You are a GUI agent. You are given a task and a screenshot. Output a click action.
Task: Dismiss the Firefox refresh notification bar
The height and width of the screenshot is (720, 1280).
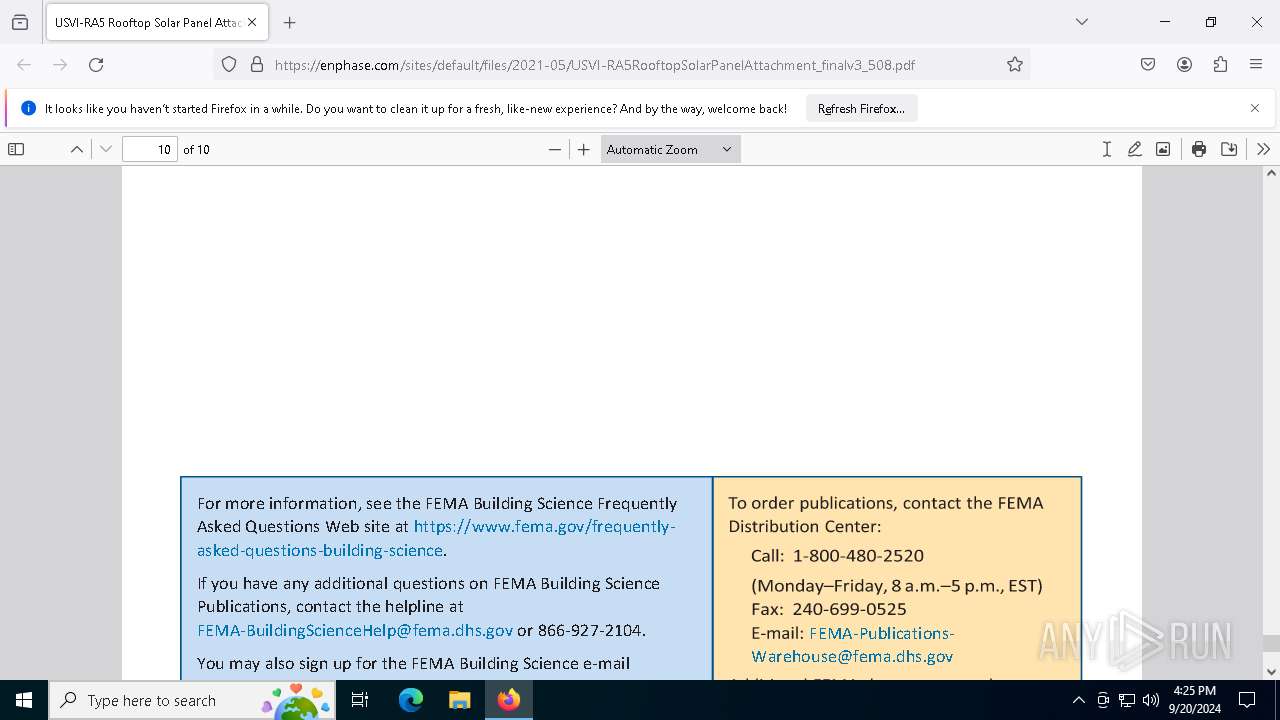coord(1255,108)
